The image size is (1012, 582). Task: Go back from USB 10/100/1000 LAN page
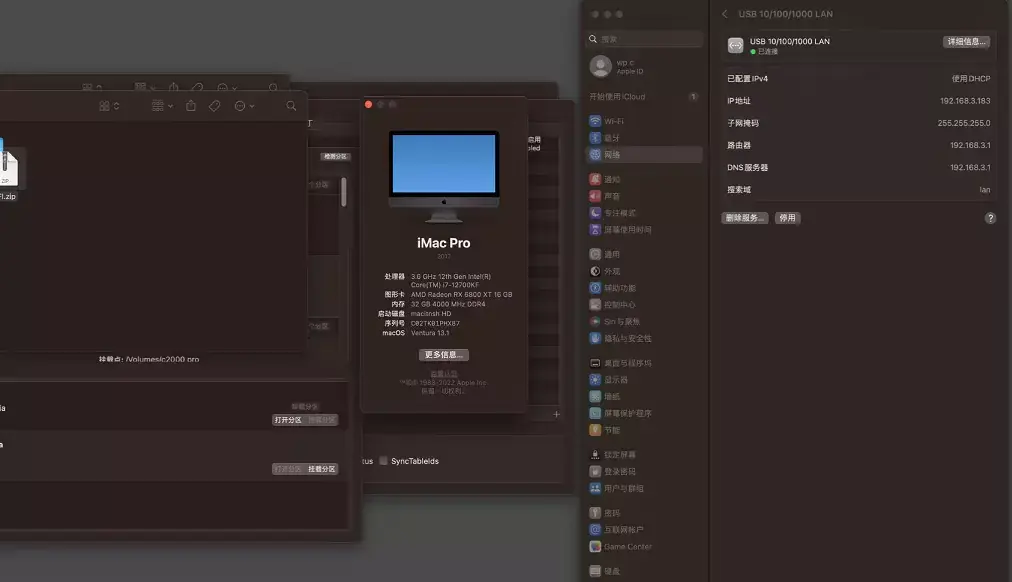tap(725, 14)
